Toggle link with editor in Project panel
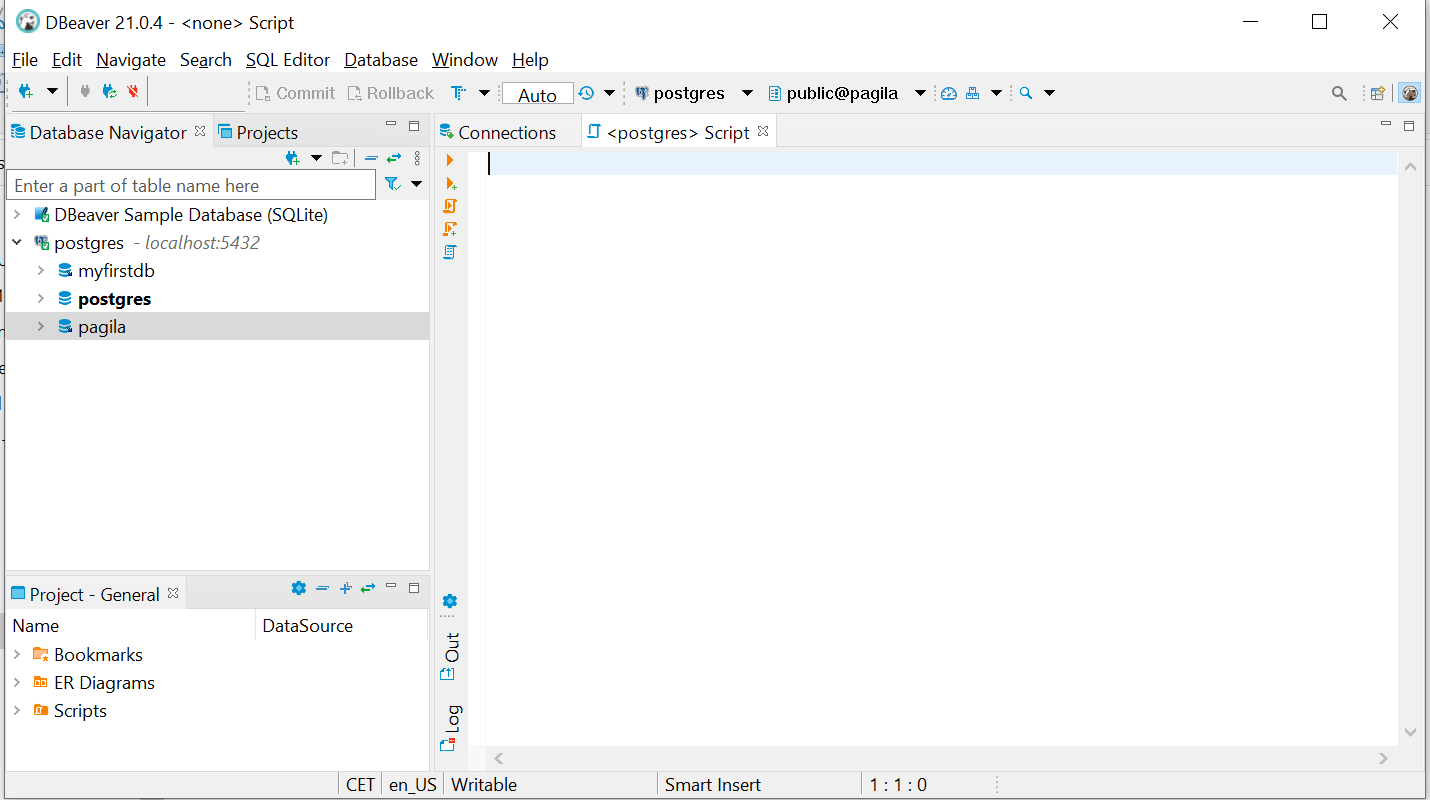 coord(368,588)
